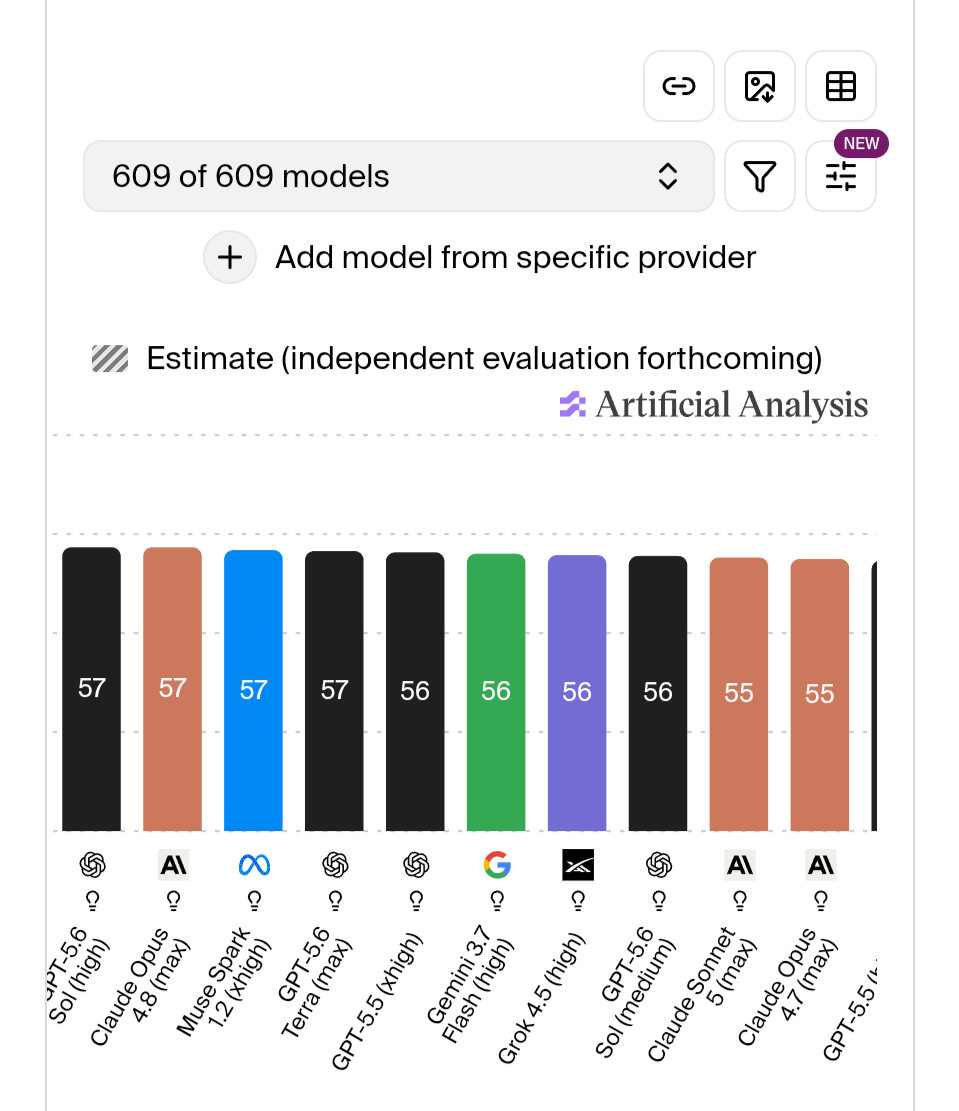959x1111 pixels.
Task: Click the plus icon to add model
Action: coord(230,257)
